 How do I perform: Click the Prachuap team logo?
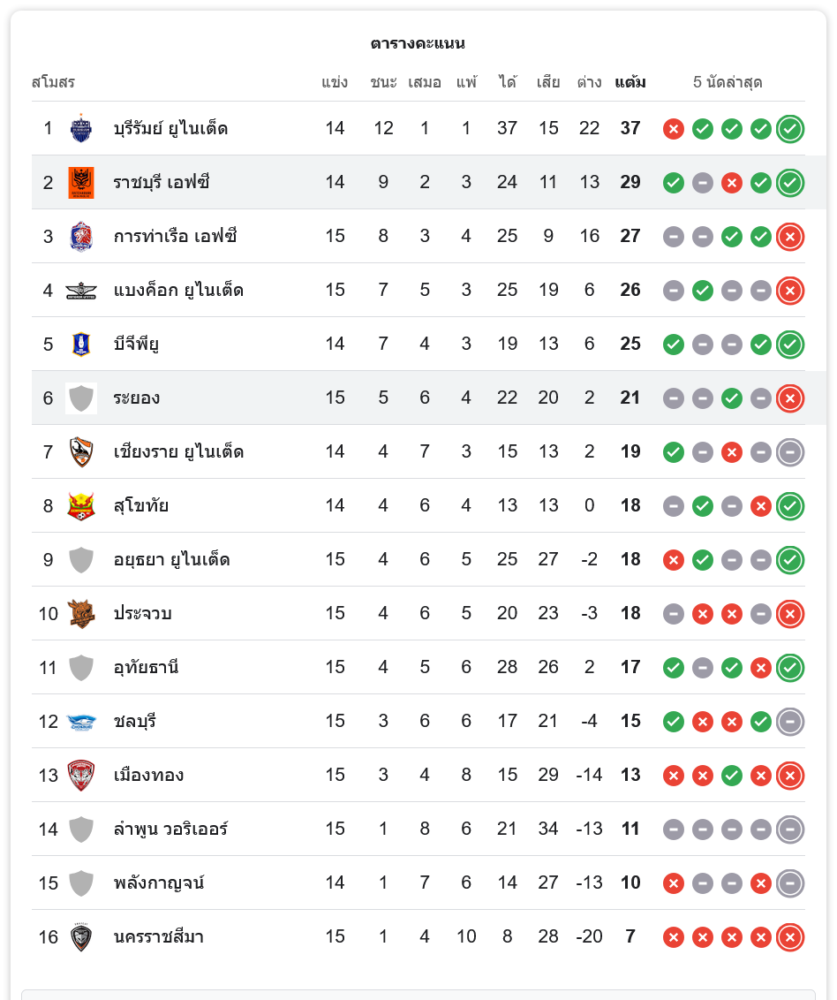(81, 613)
